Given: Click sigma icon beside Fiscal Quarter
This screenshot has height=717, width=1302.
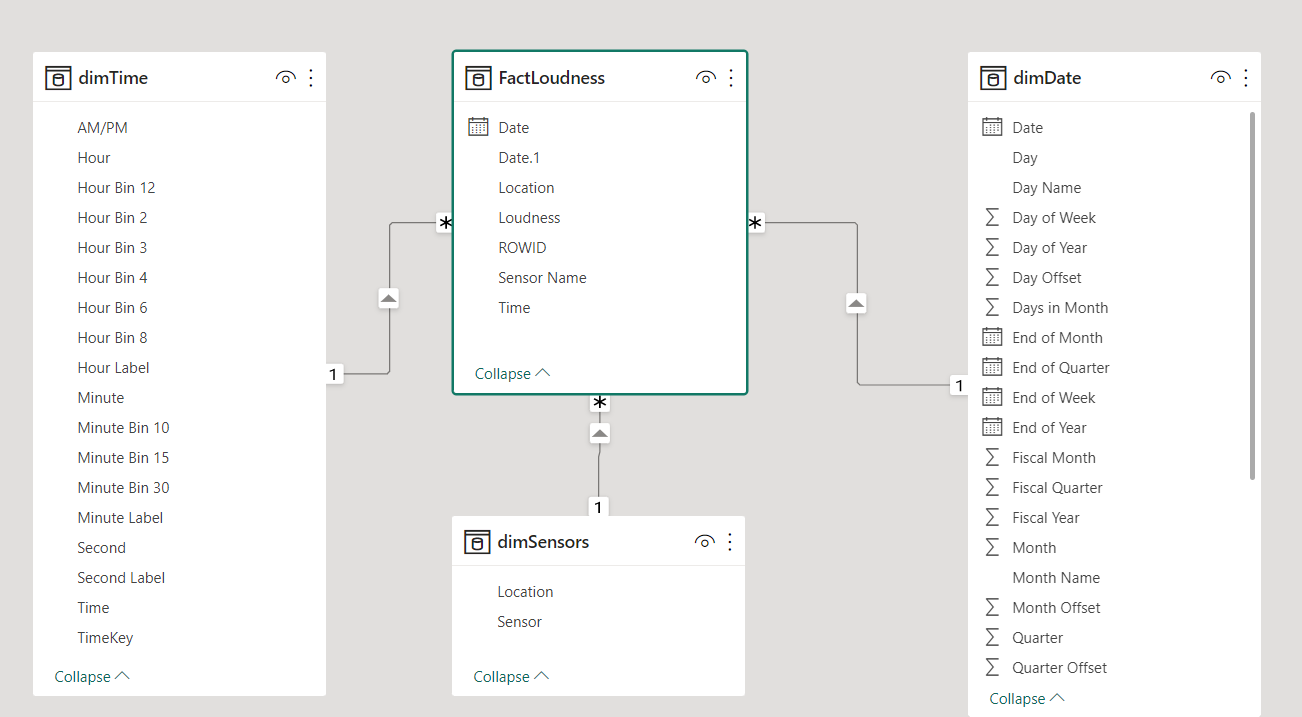Looking at the screenshot, I should pos(992,487).
